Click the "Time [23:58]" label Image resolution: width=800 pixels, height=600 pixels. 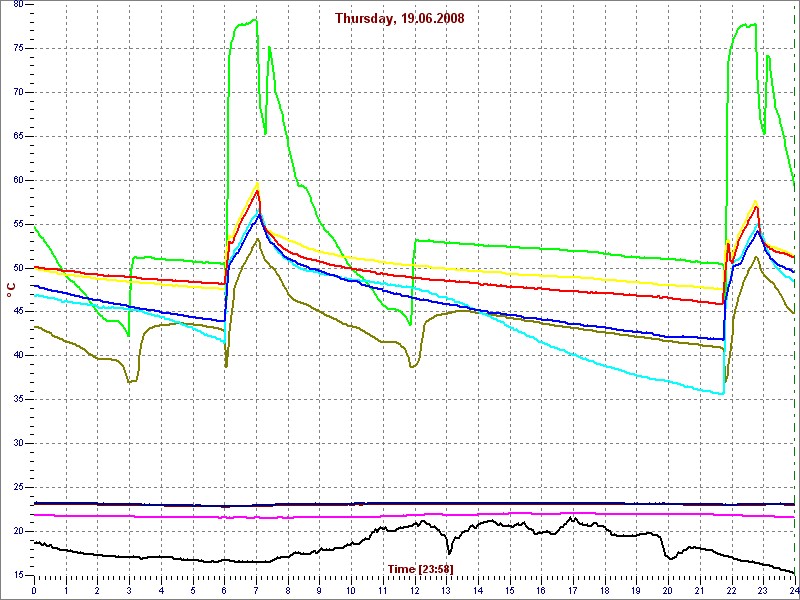pyautogui.click(x=420, y=569)
